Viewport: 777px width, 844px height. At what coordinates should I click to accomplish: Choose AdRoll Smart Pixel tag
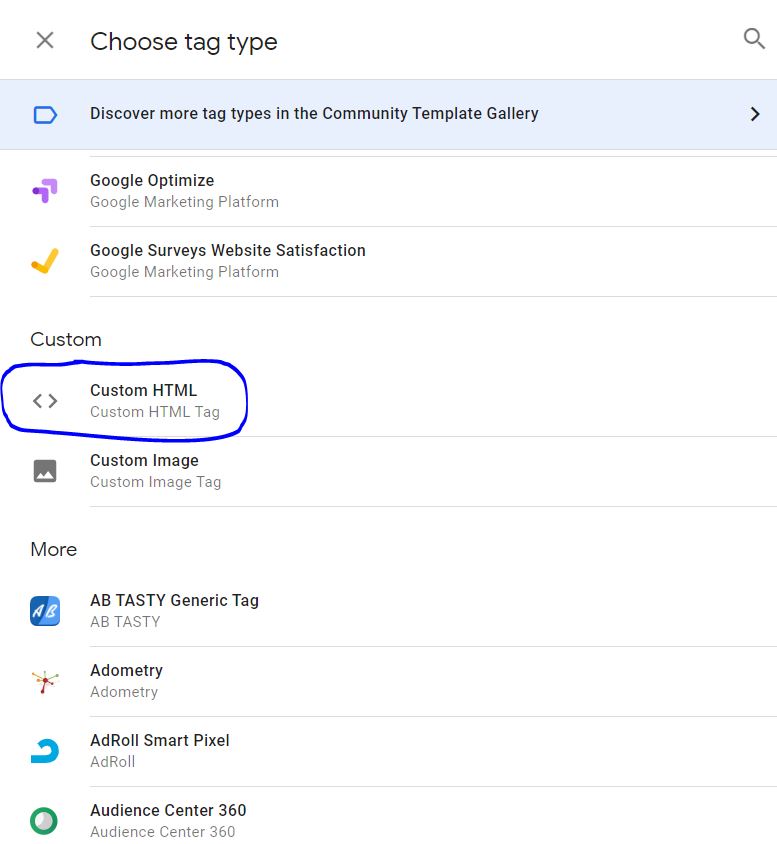(388, 751)
